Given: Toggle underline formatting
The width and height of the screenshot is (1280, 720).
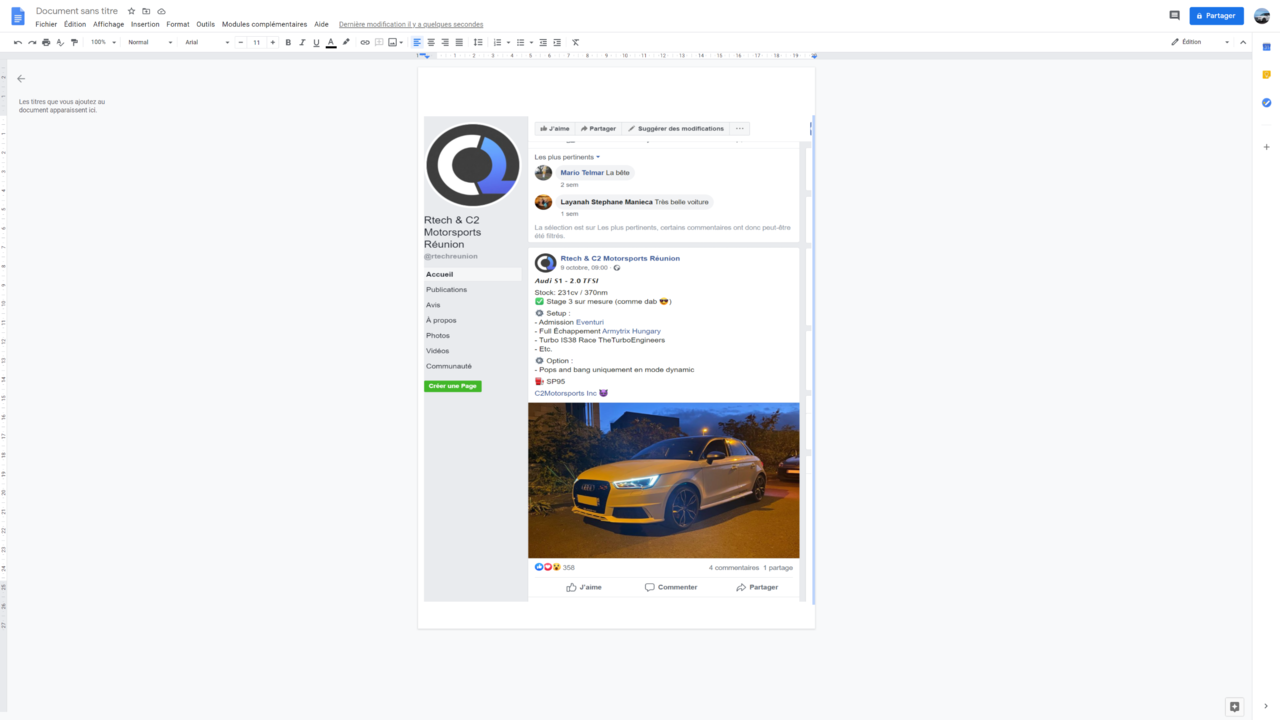Looking at the screenshot, I should coord(316,43).
